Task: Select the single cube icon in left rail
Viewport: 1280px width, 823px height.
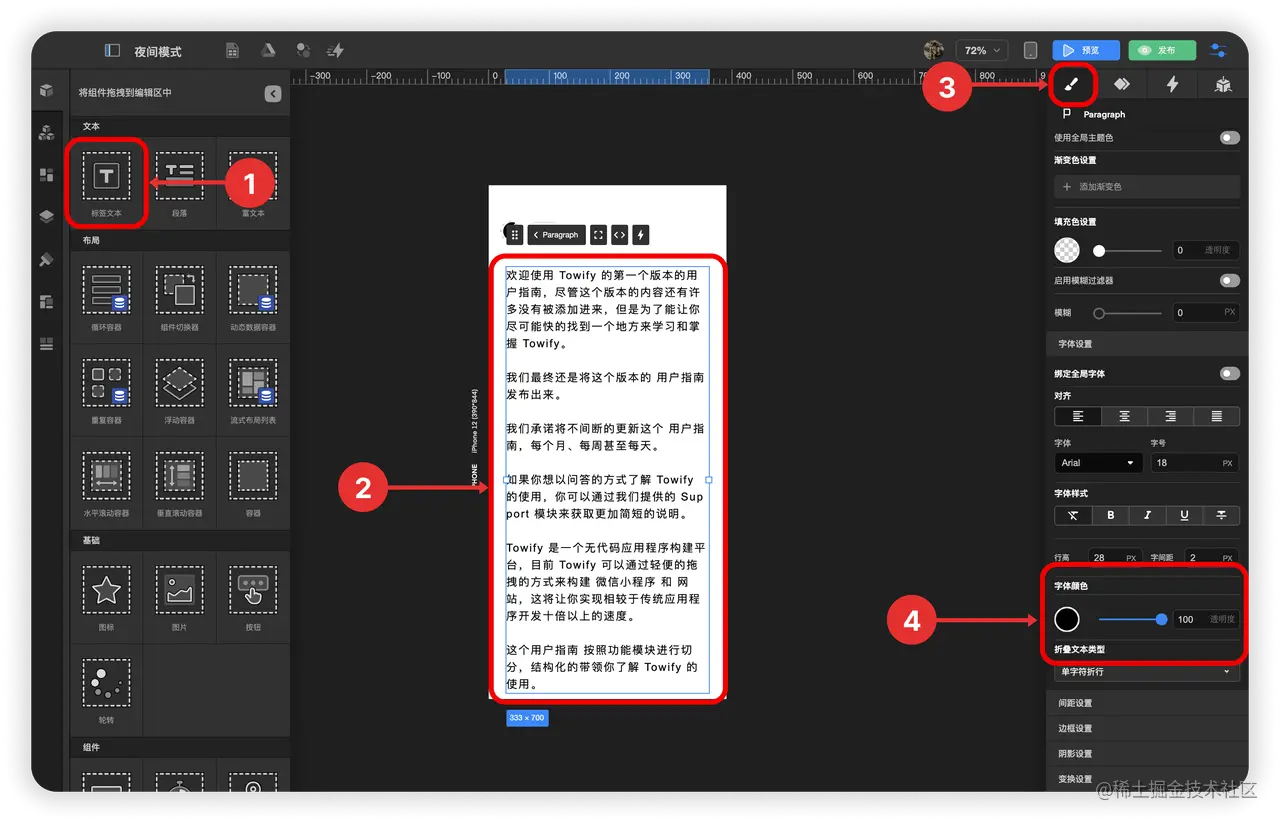Action: click(46, 90)
